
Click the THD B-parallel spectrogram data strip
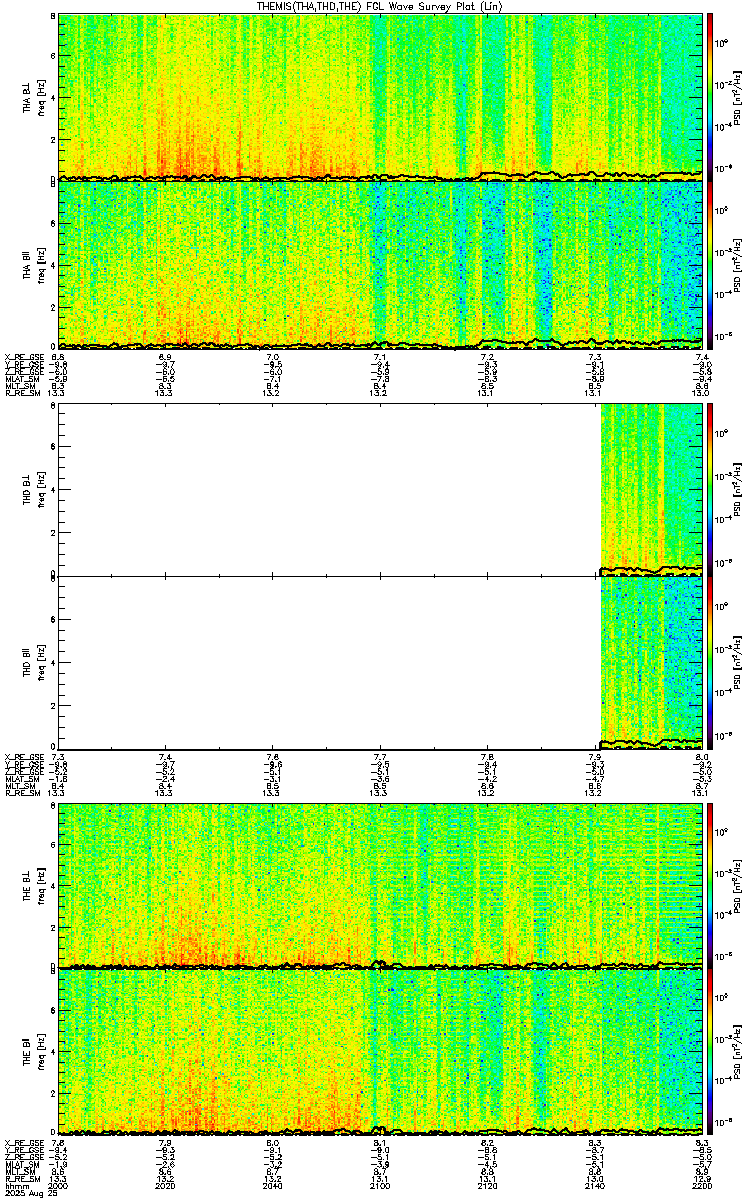click(651, 661)
